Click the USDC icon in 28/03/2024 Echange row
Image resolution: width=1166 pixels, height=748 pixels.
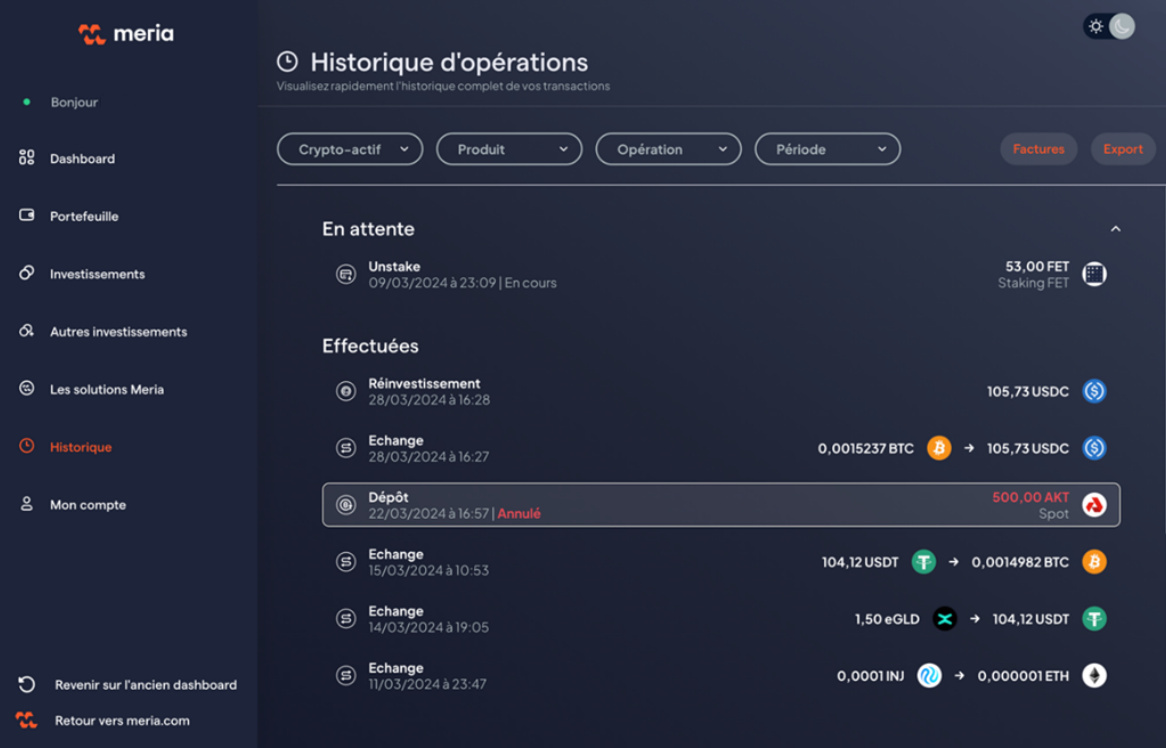click(x=1094, y=448)
